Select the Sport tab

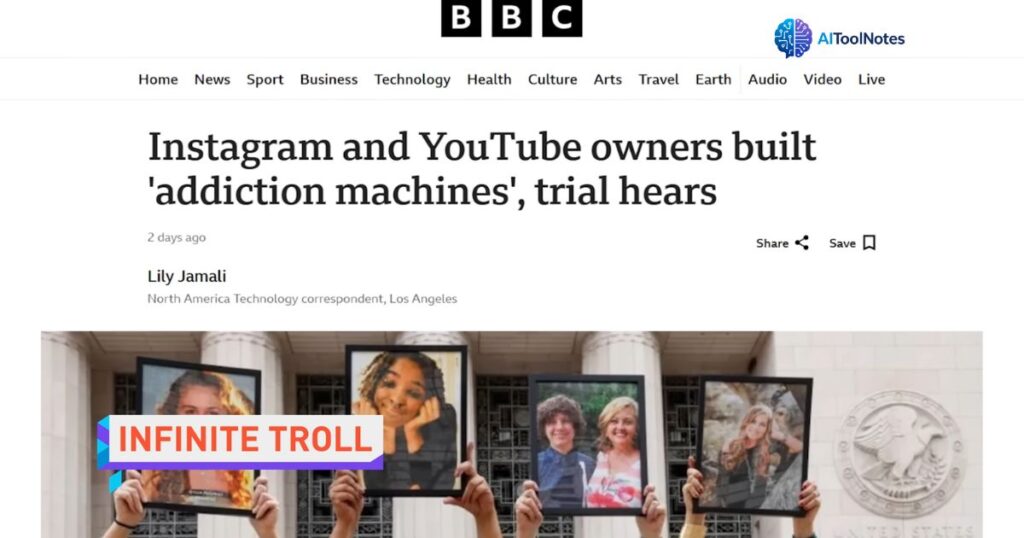click(264, 80)
